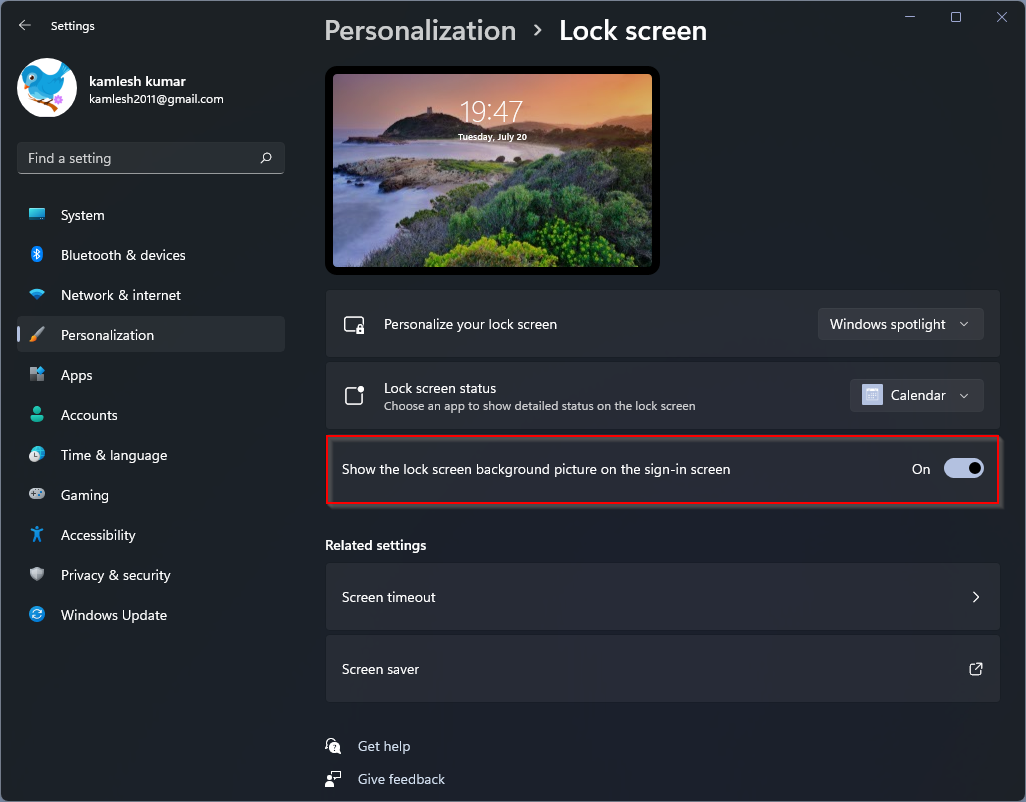The width and height of the screenshot is (1026, 802).
Task: Open Accessibility settings
Action: tap(151, 535)
